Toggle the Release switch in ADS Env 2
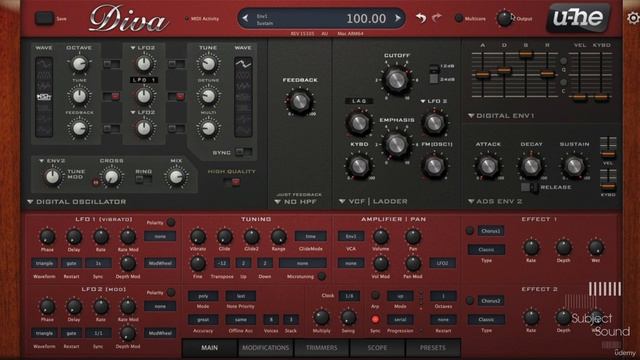The width and height of the screenshot is (640, 360). pos(530,187)
